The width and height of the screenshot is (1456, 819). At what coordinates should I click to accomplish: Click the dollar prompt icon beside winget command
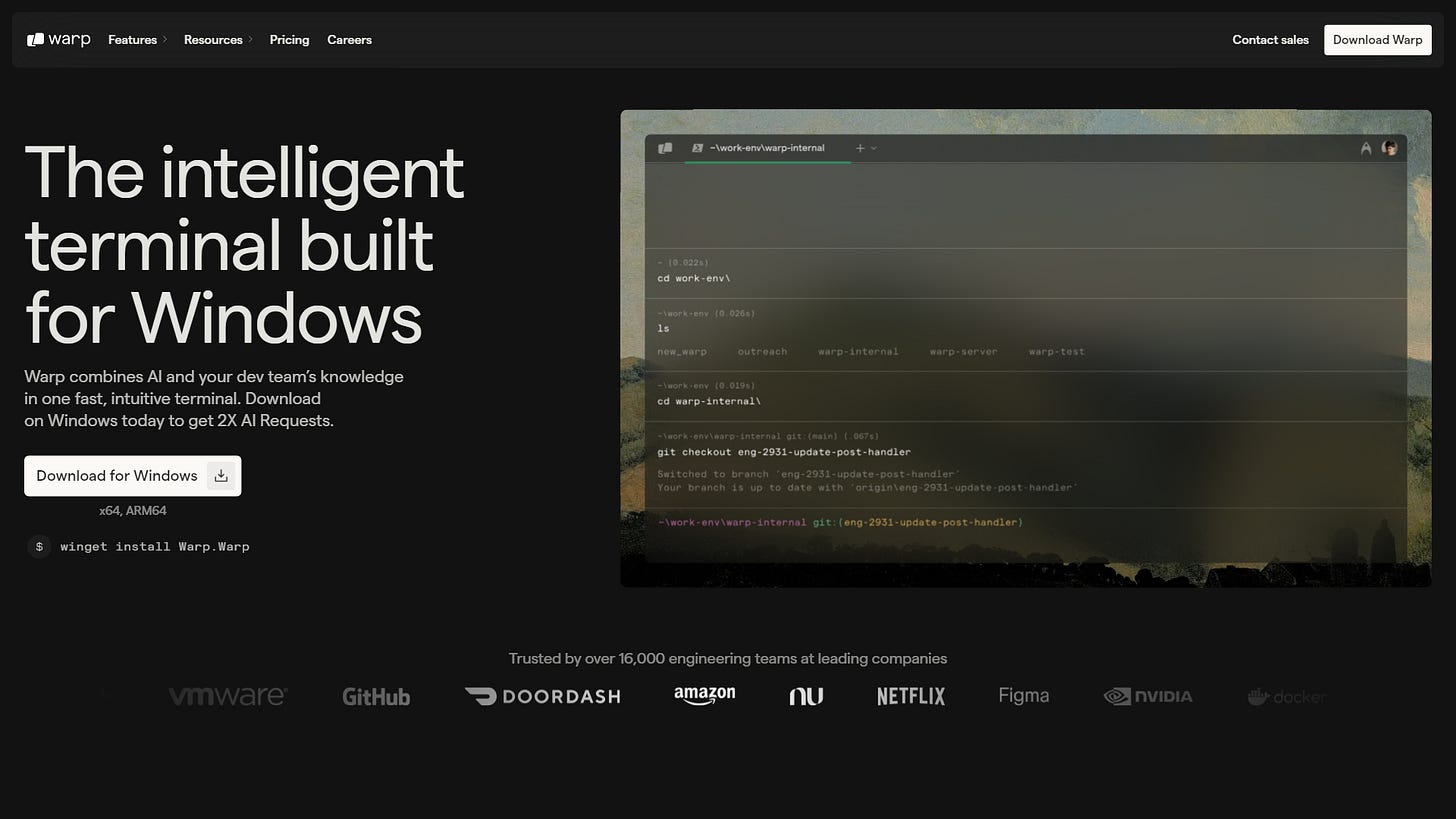tap(39, 546)
